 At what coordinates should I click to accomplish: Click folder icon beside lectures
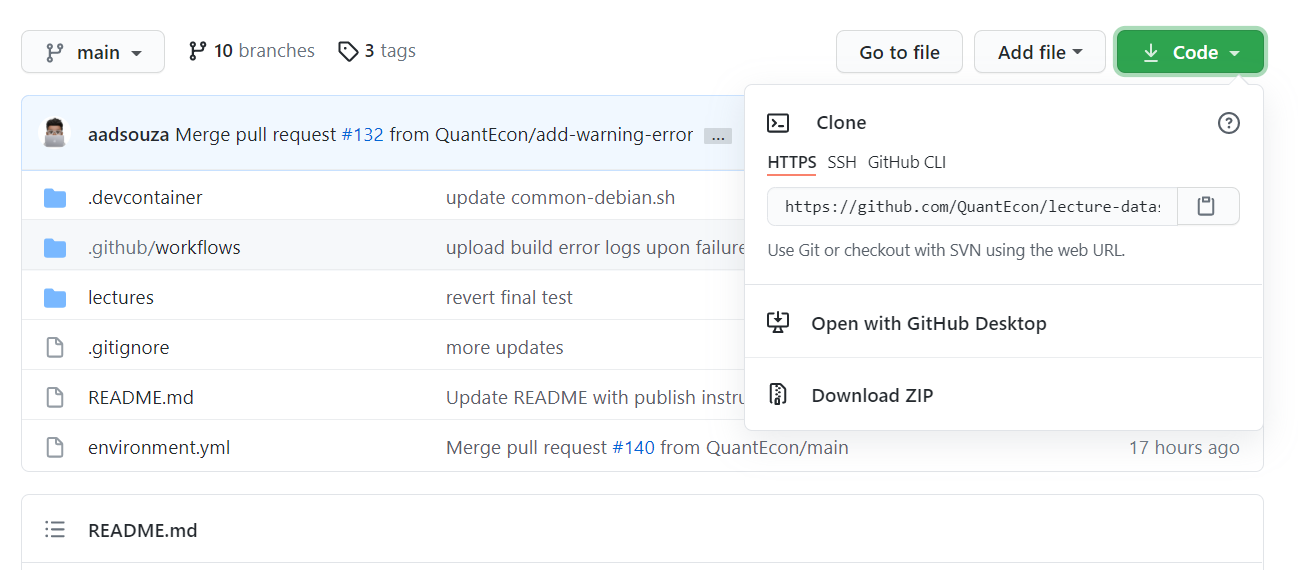tap(55, 298)
